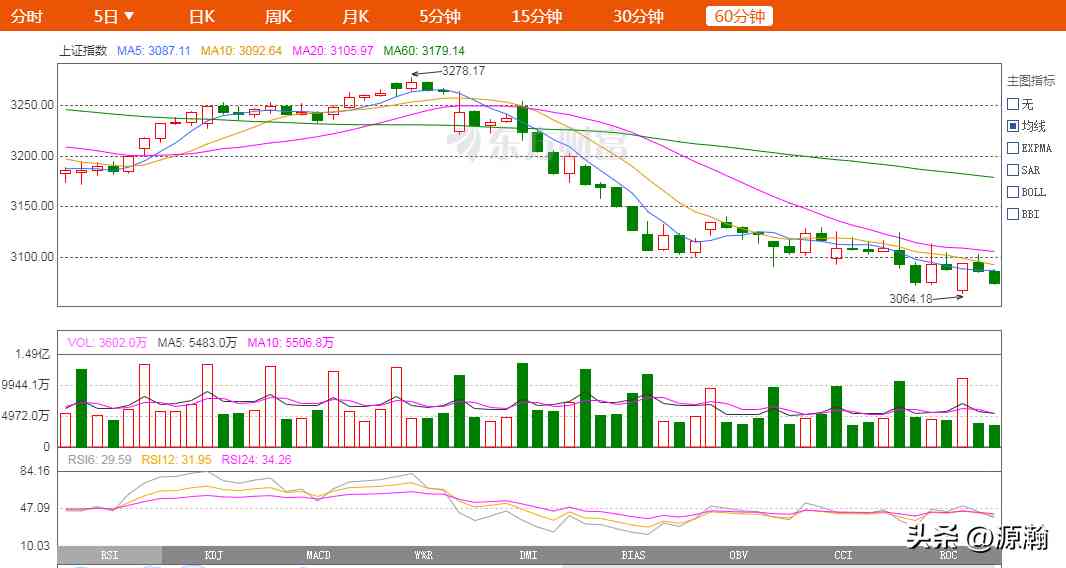The width and height of the screenshot is (1066, 568).
Task: Switch the sub-indicator to KDJ
Action: [x=213, y=555]
